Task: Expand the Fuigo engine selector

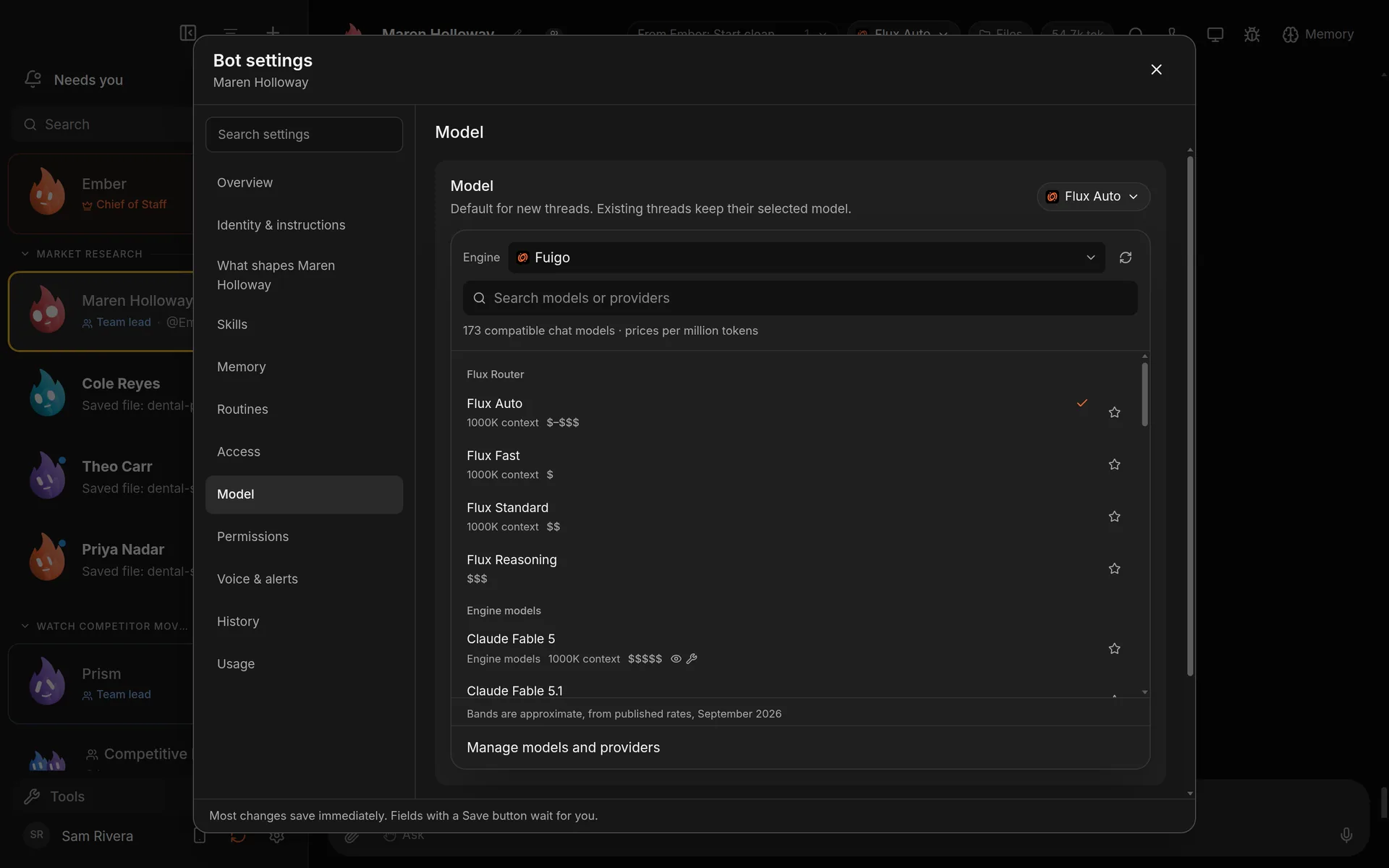Action: [x=806, y=258]
